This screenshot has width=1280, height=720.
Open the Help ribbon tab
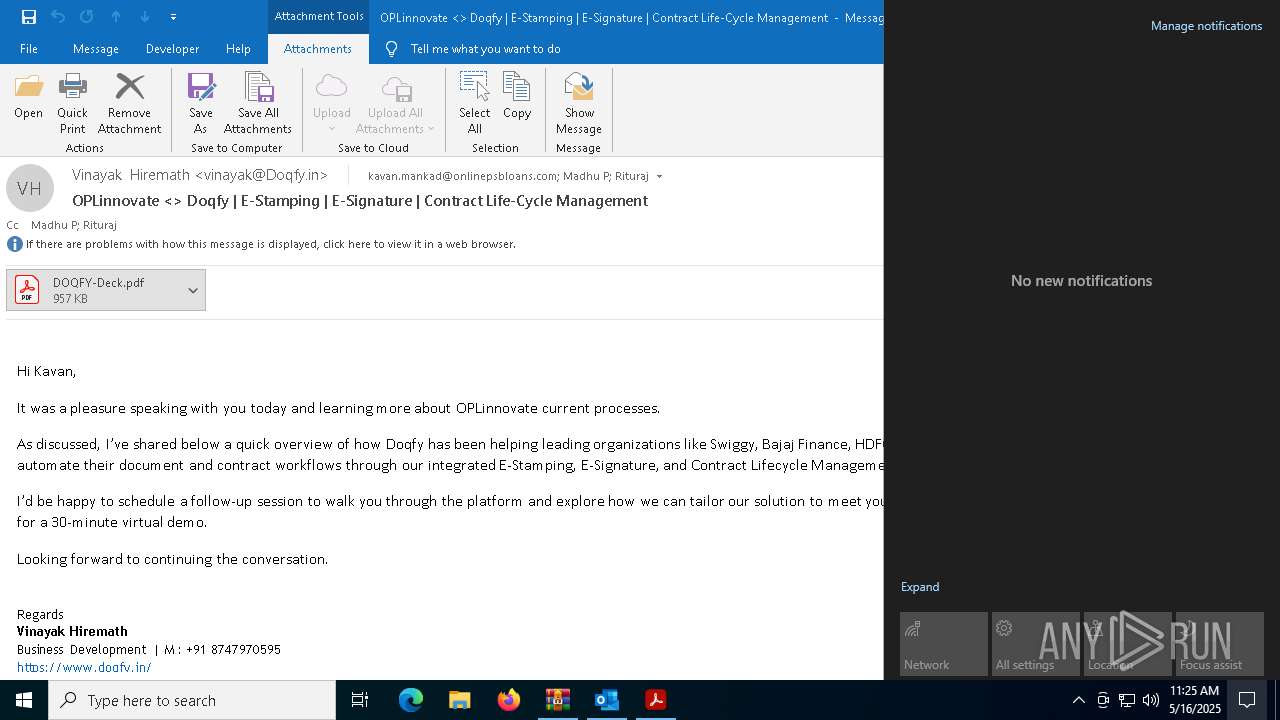(x=238, y=49)
